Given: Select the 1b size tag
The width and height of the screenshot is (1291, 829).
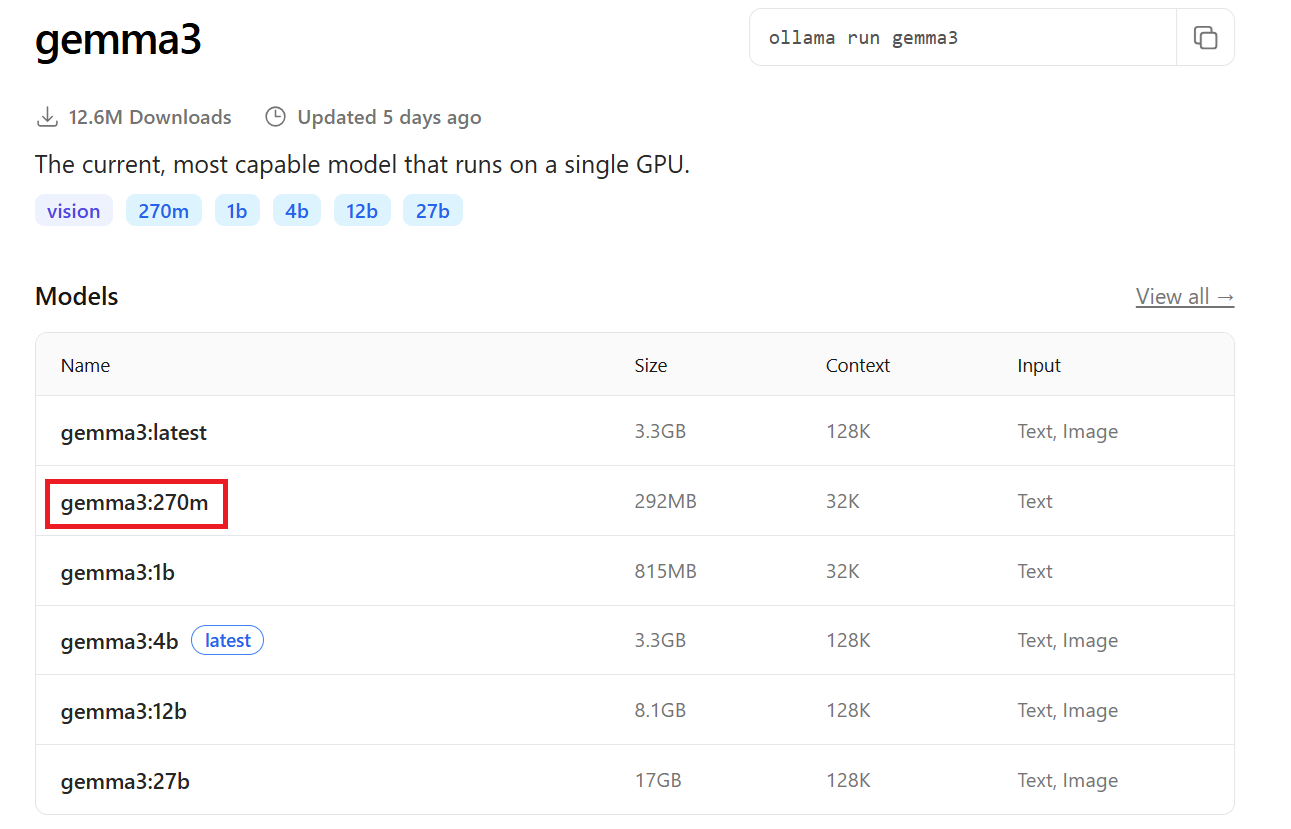Looking at the screenshot, I should coord(237,211).
